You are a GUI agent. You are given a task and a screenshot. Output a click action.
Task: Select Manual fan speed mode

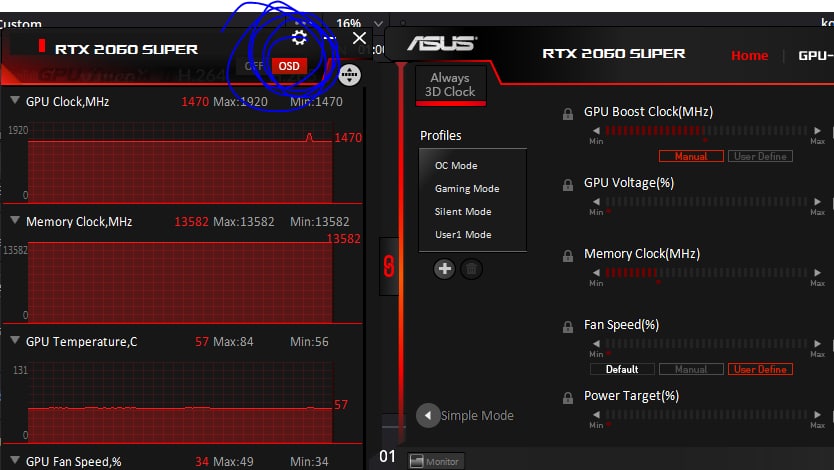click(x=691, y=369)
